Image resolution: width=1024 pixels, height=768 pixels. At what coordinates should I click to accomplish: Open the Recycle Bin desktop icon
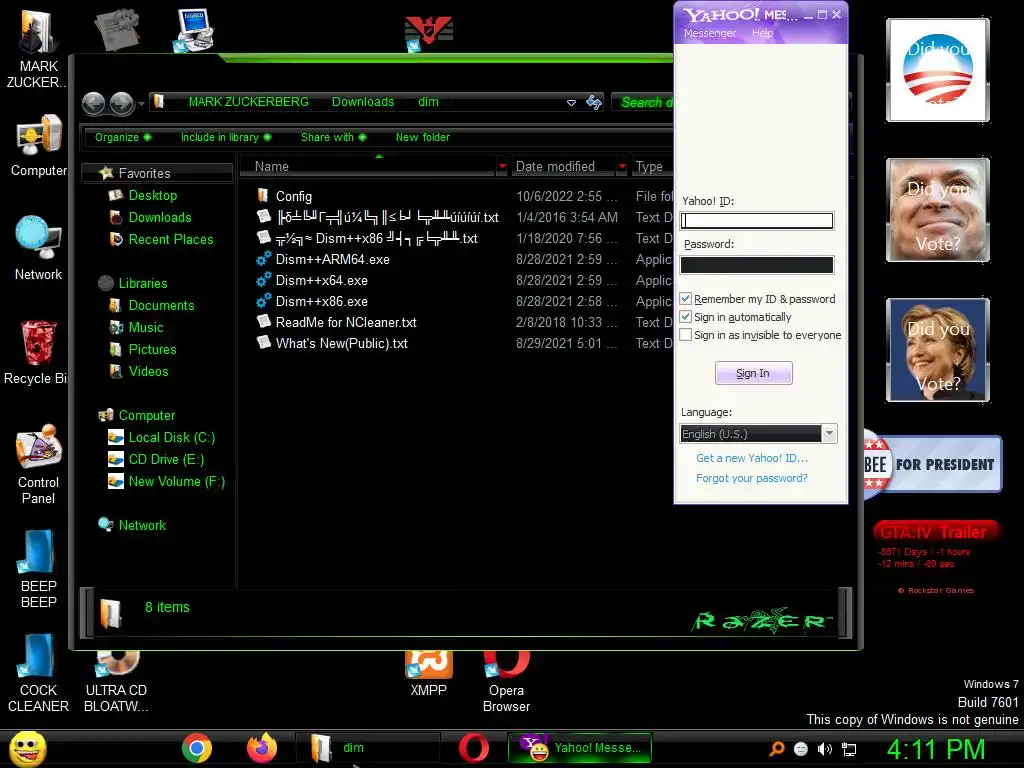coord(36,353)
